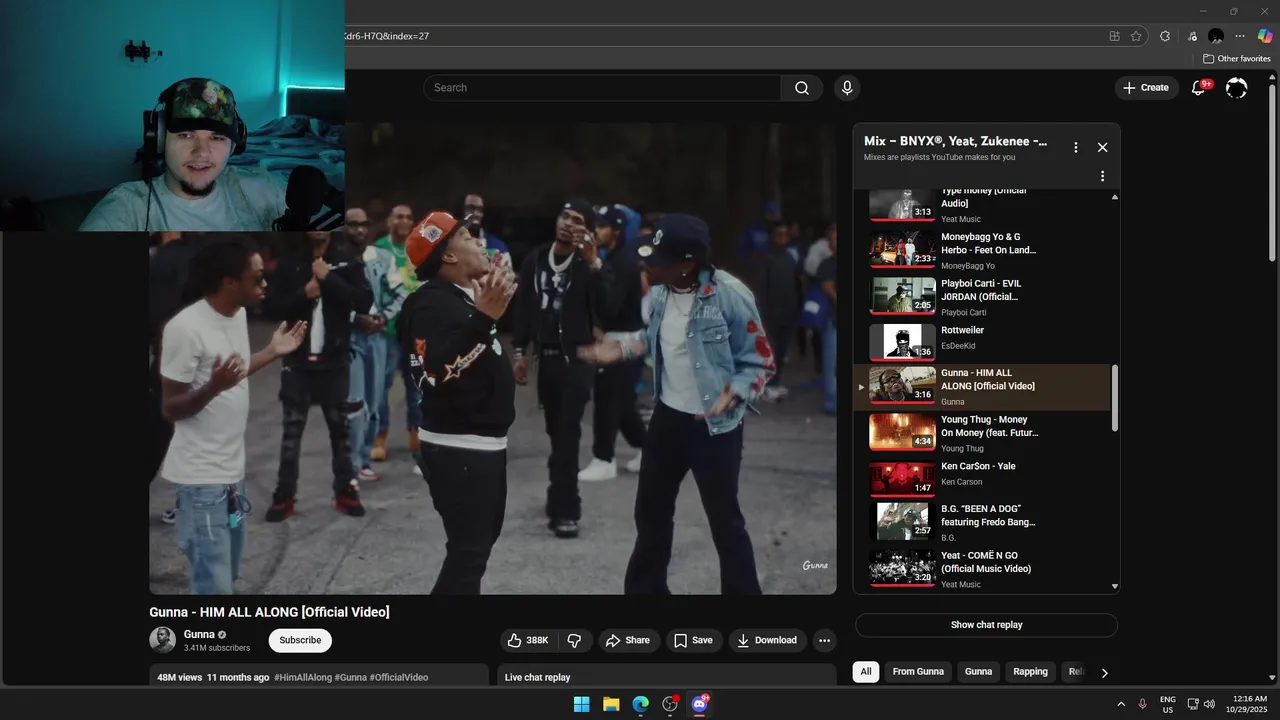Show hidden system tray icons

tap(1120, 704)
